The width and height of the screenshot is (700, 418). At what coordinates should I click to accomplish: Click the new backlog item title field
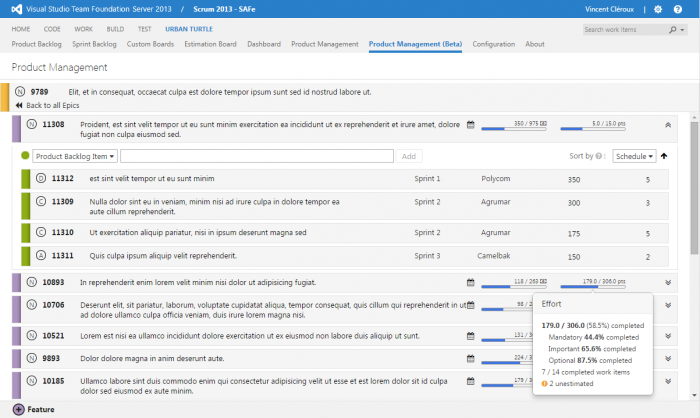[x=257, y=156]
